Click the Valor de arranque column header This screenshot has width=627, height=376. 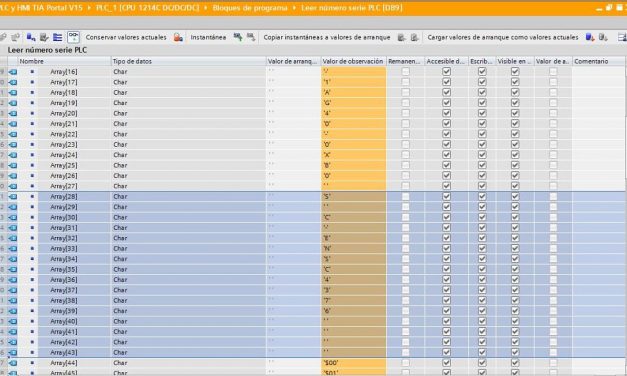(294, 61)
